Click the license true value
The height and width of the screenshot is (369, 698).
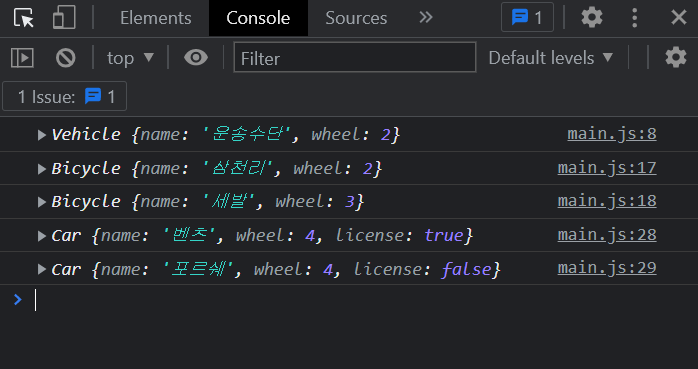(x=444, y=235)
